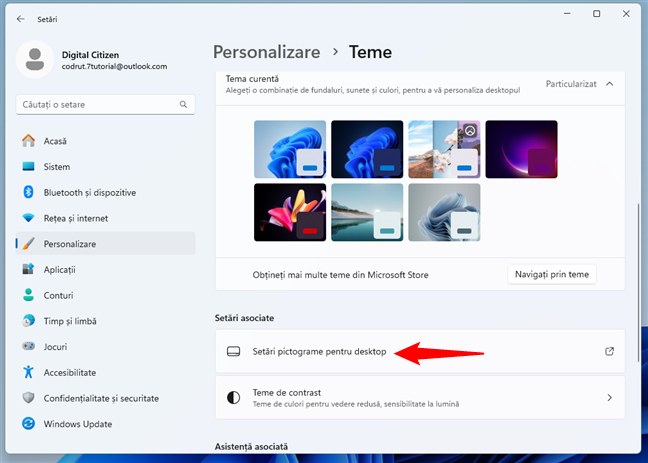Open Teme de contrast settings

420,398
